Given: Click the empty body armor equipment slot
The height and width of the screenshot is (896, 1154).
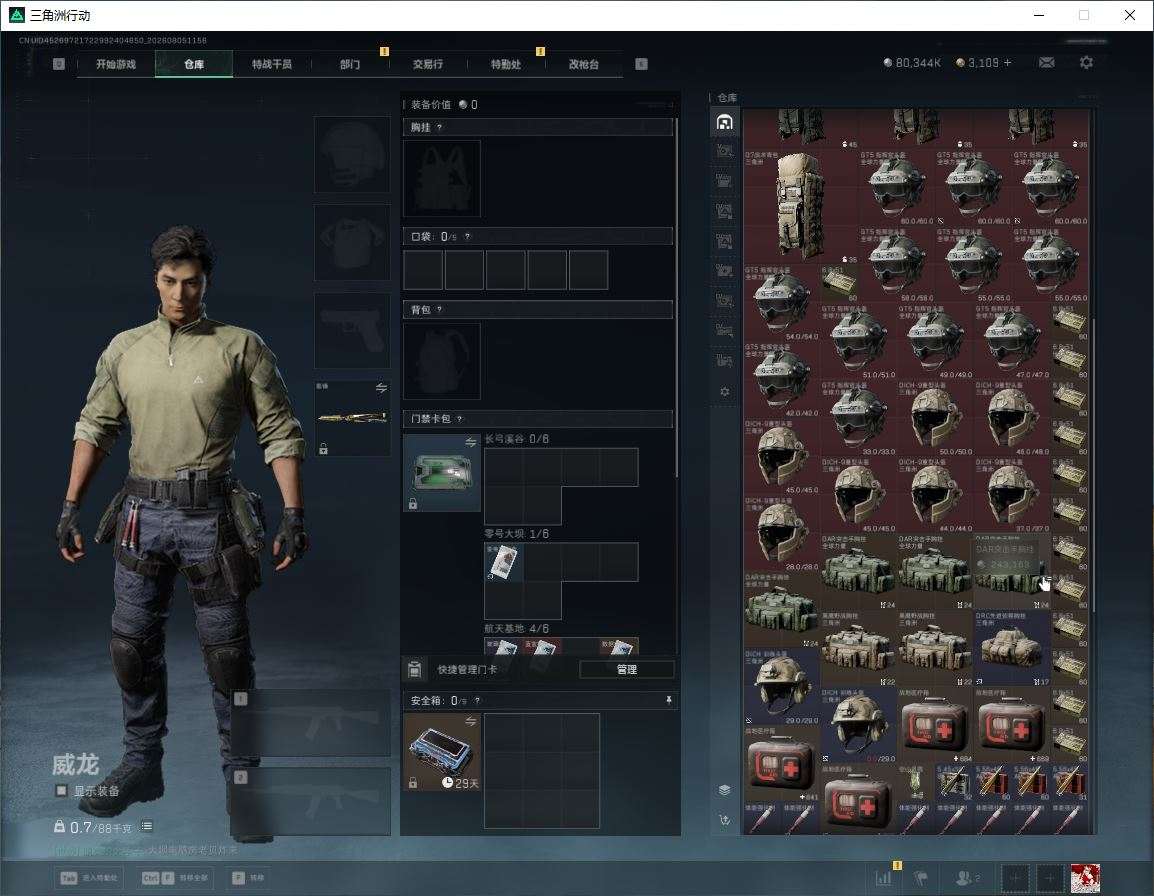Looking at the screenshot, I should pyautogui.click(x=352, y=242).
